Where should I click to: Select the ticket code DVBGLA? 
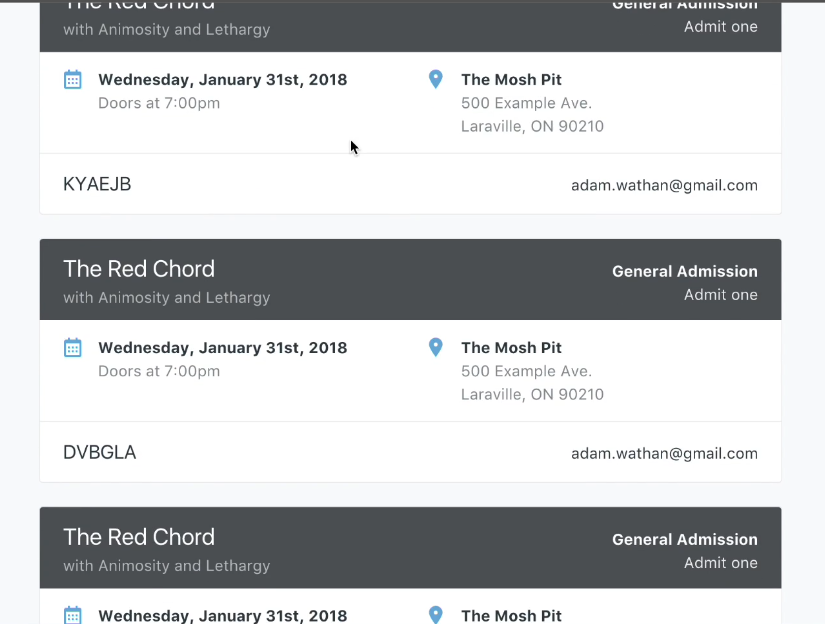click(99, 452)
